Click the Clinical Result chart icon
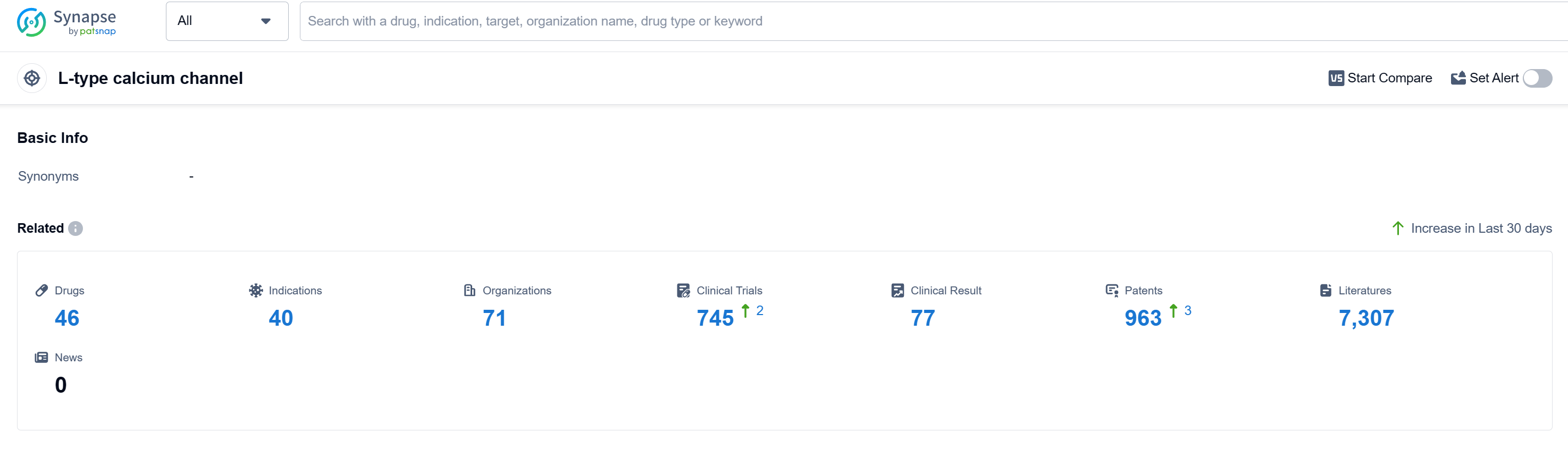This screenshot has height=449, width=1568. point(897,291)
